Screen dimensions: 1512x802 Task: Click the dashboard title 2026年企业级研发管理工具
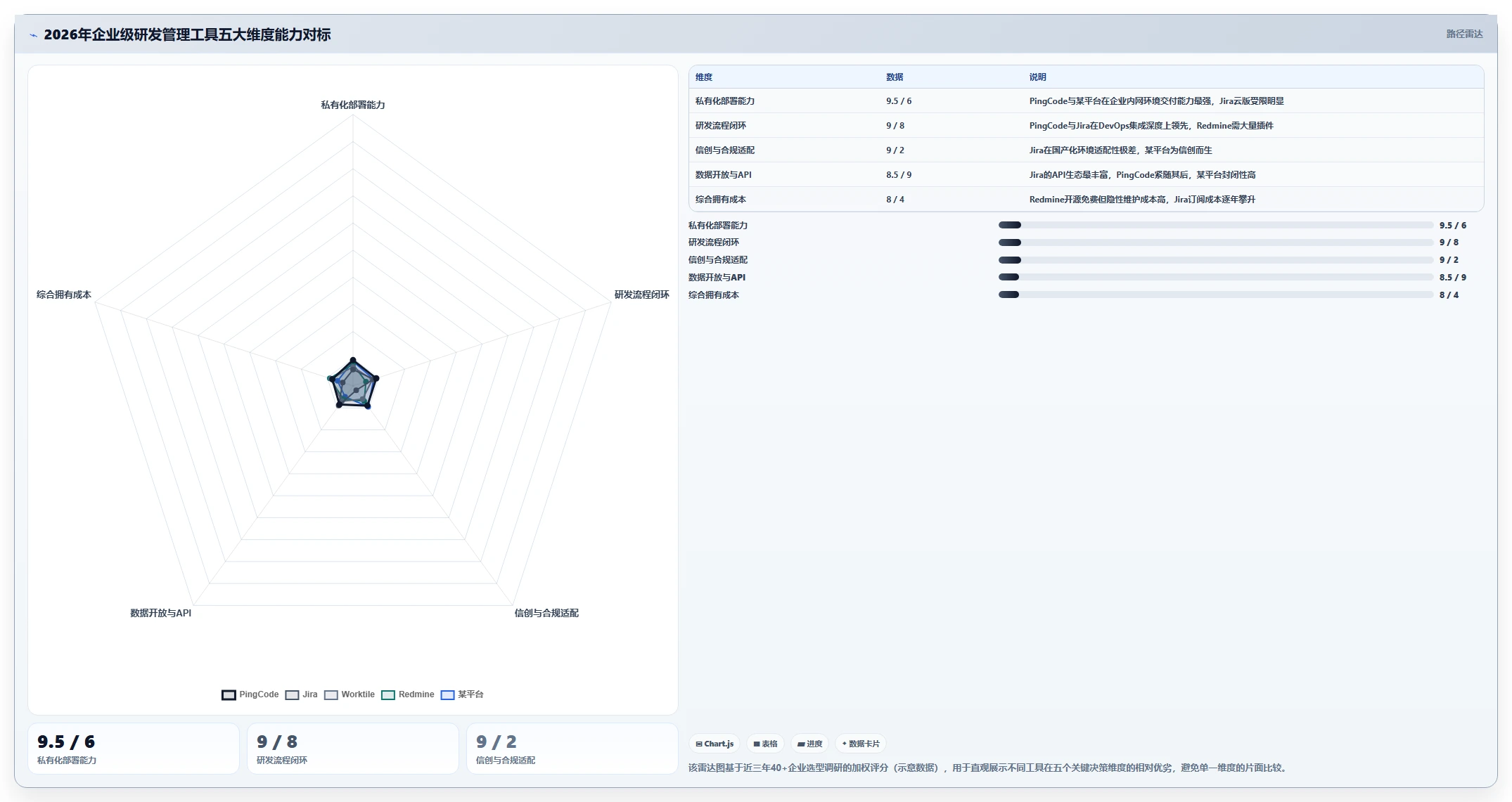coord(187,34)
